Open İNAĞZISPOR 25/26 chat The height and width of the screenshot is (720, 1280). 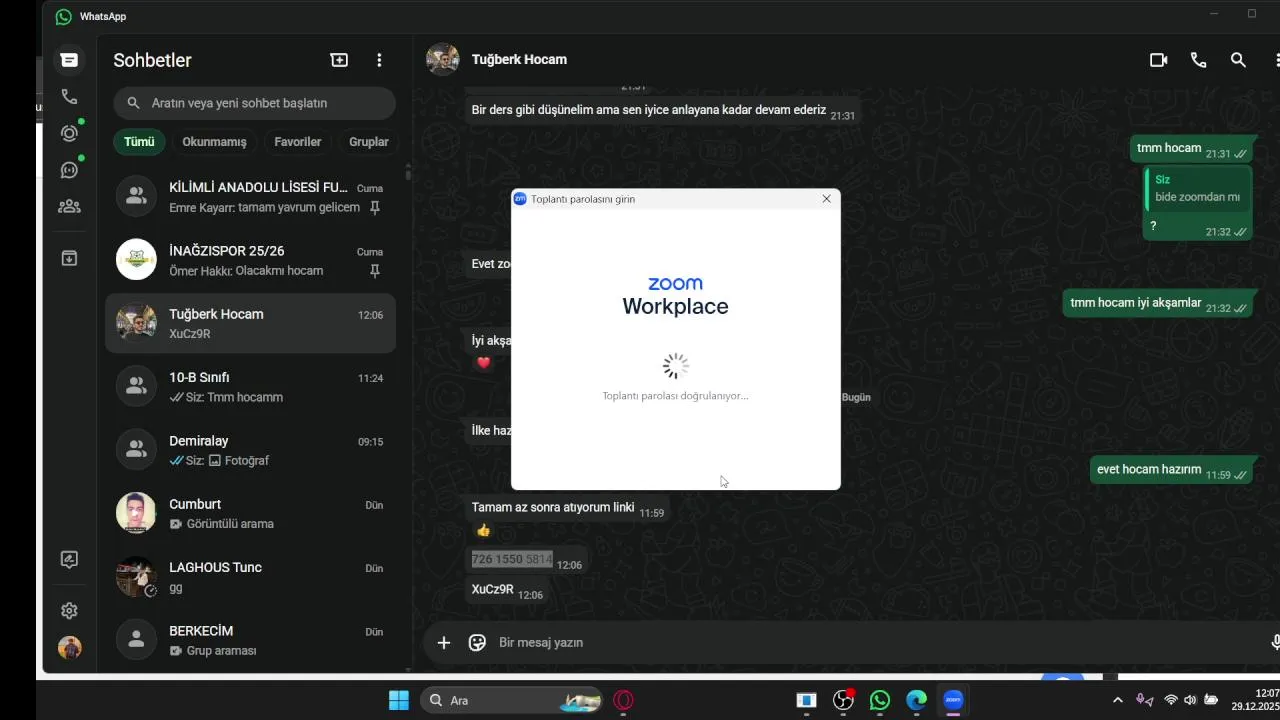point(250,260)
